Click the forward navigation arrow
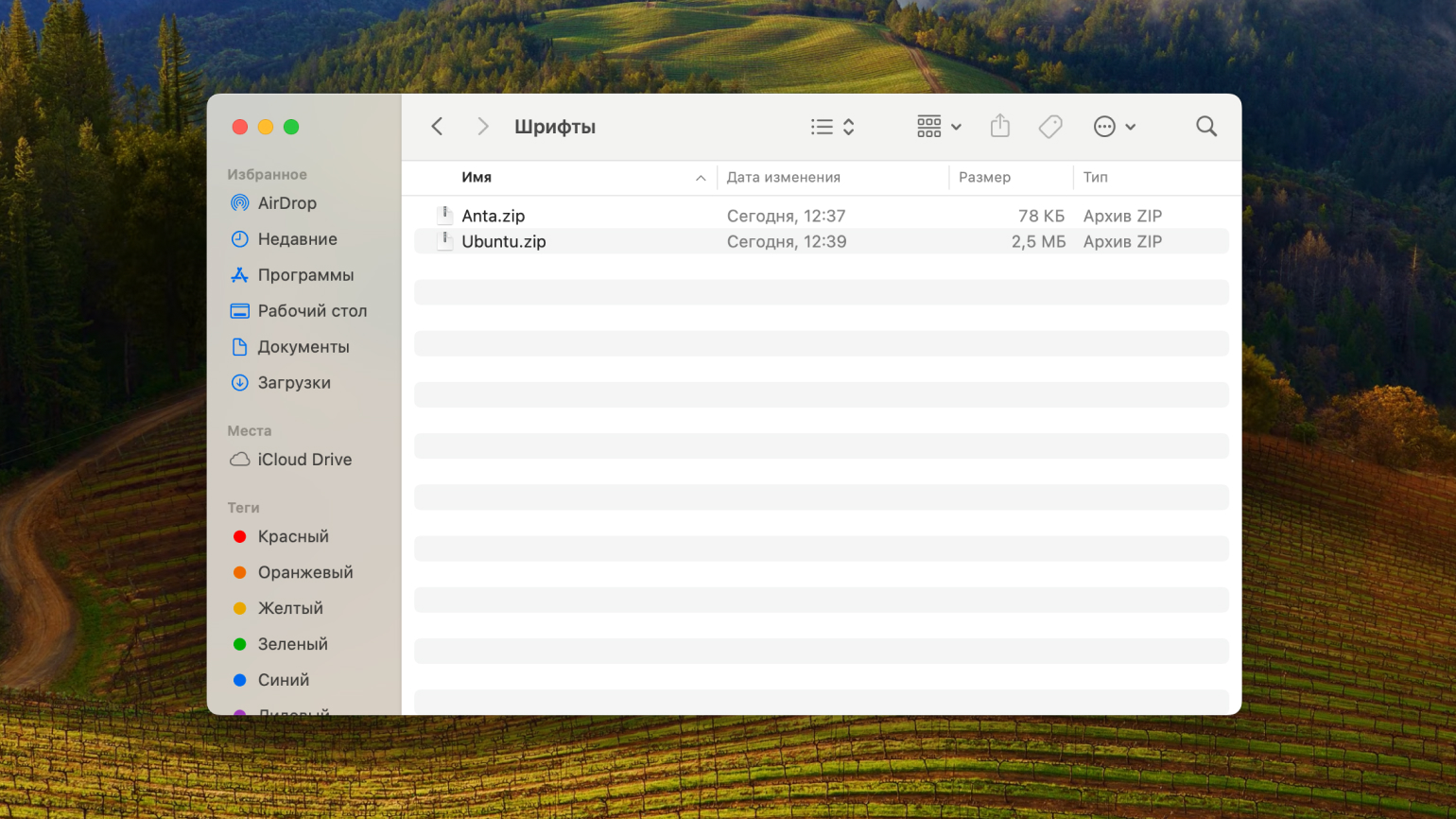This screenshot has height=819, width=1456. click(x=482, y=127)
